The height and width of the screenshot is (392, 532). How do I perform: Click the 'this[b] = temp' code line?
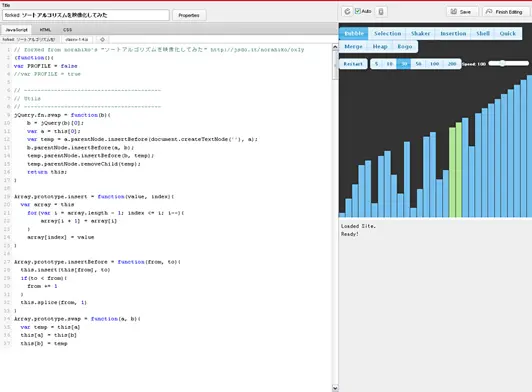44,343
